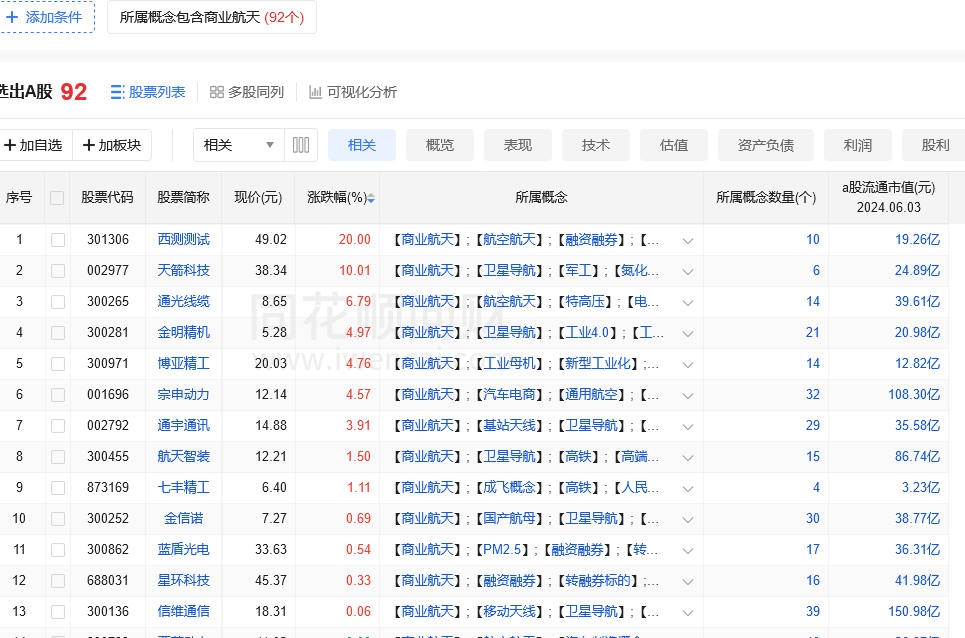Screen dimensions: 965x638
Task: Expand concepts list for 信维通信
Action: click(x=688, y=612)
